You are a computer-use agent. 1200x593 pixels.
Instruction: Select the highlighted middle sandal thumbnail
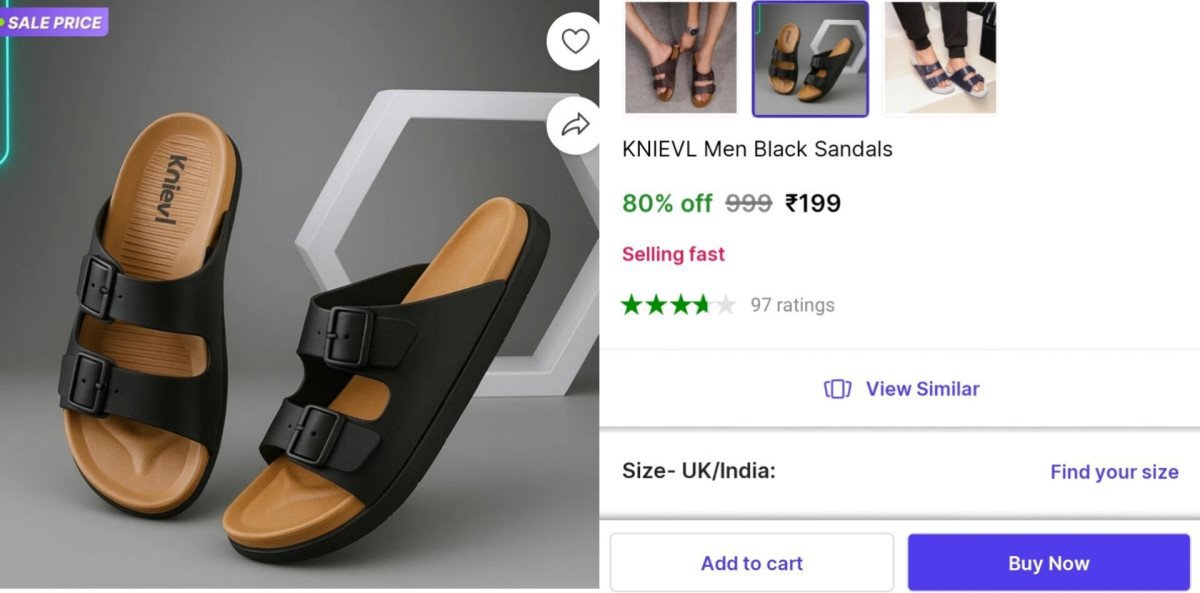tap(810, 58)
